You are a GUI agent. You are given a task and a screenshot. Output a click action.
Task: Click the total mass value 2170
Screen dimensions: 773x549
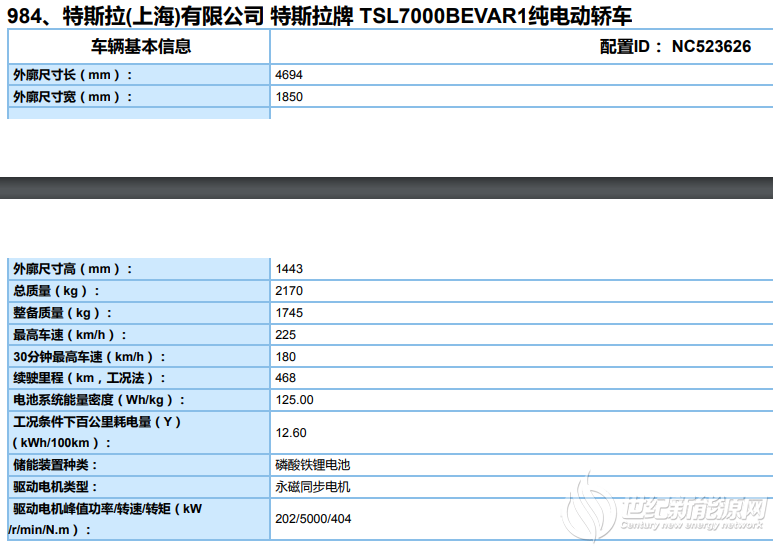[289, 291]
